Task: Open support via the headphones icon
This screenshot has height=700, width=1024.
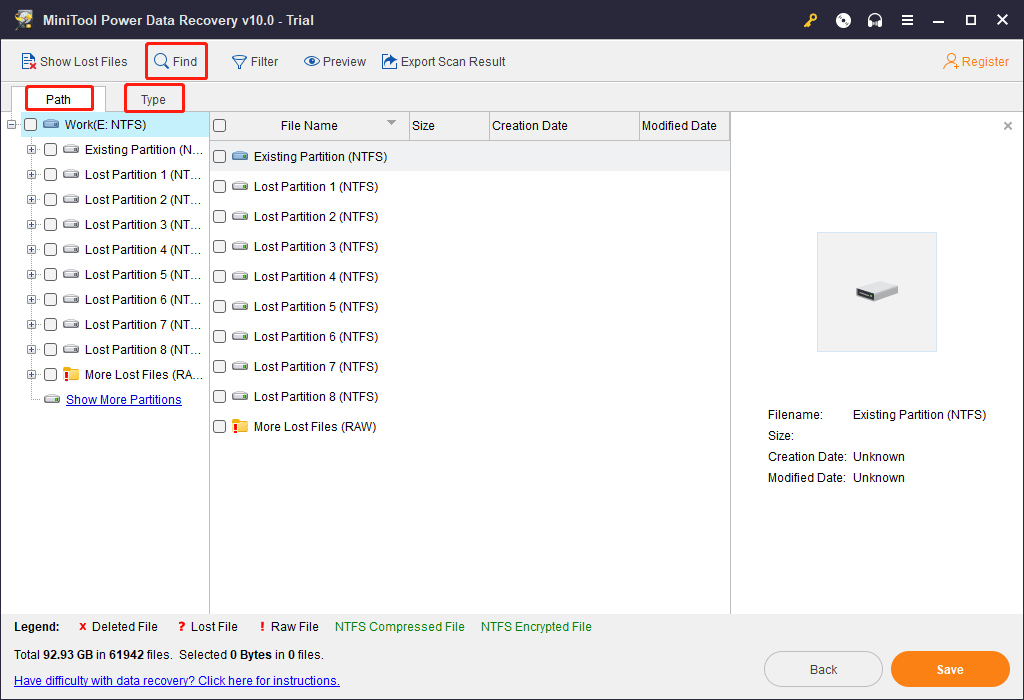Action: tap(875, 20)
